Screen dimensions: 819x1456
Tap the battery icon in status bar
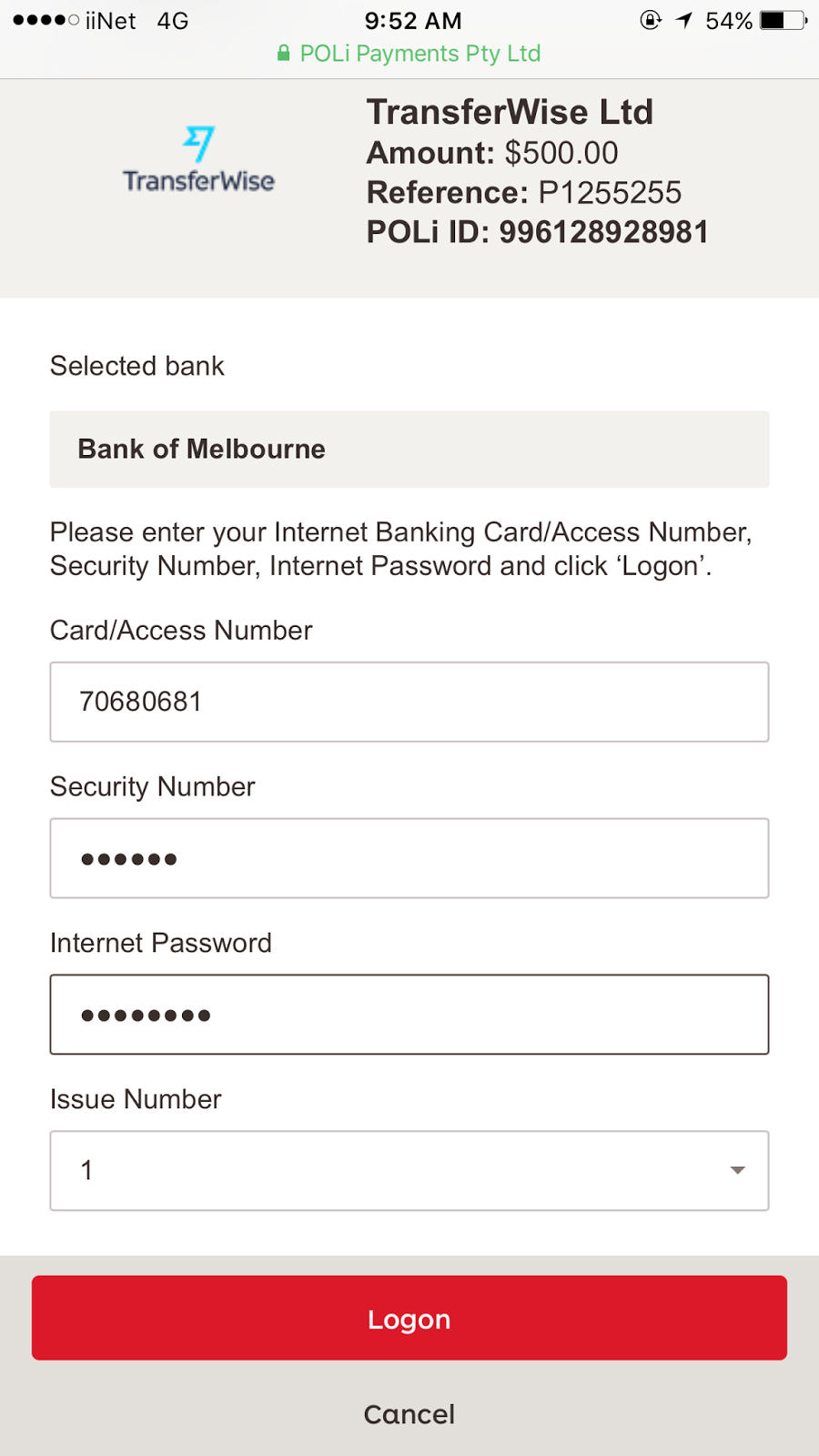click(783, 20)
